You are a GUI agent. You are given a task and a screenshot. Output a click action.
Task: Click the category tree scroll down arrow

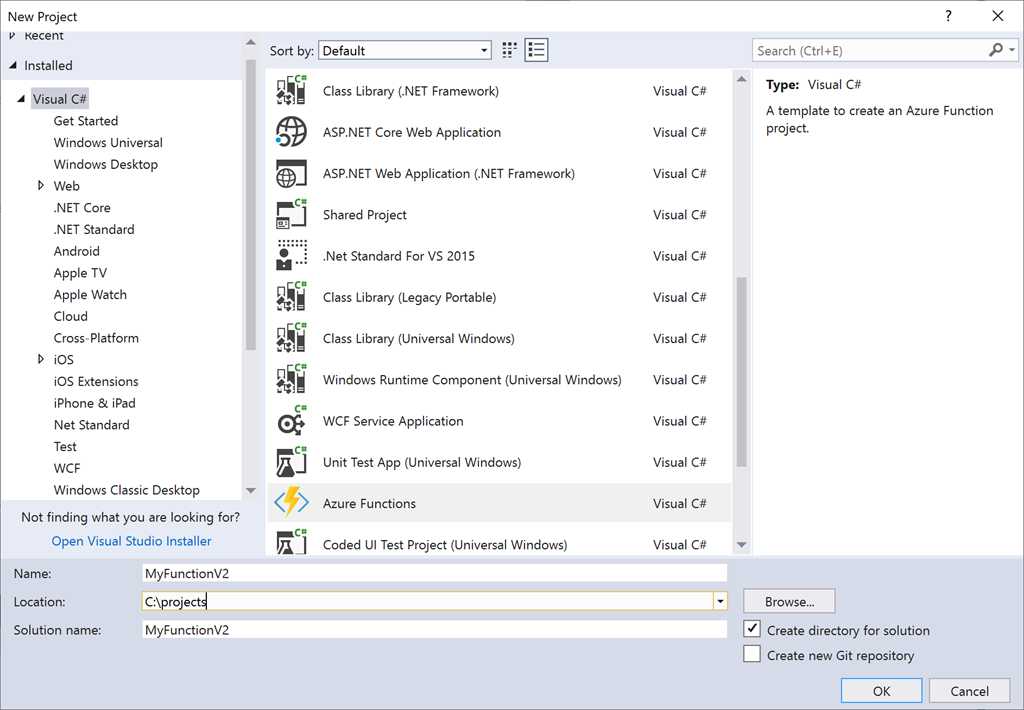[x=251, y=491]
